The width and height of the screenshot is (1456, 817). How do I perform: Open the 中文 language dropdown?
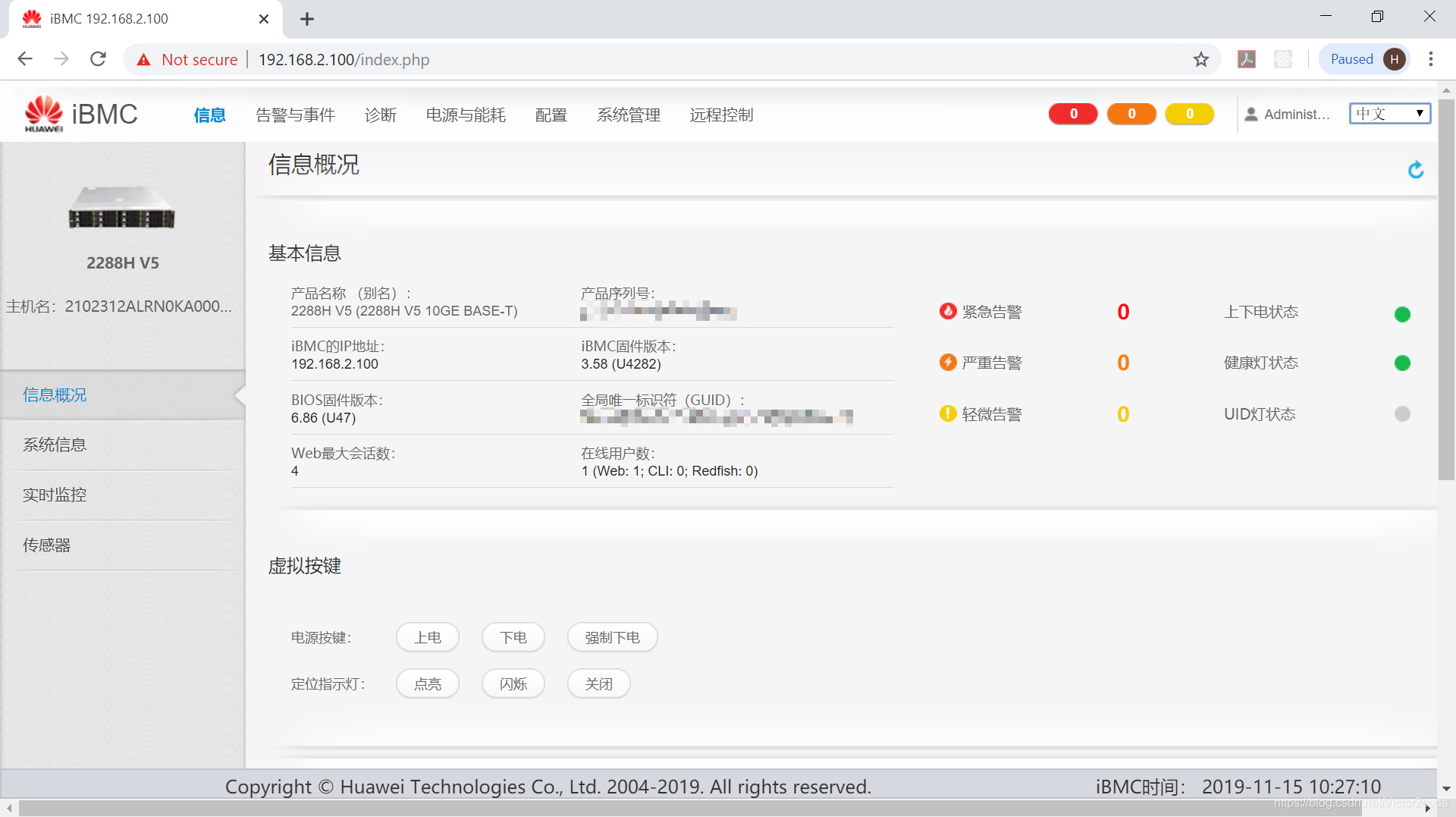1390,114
